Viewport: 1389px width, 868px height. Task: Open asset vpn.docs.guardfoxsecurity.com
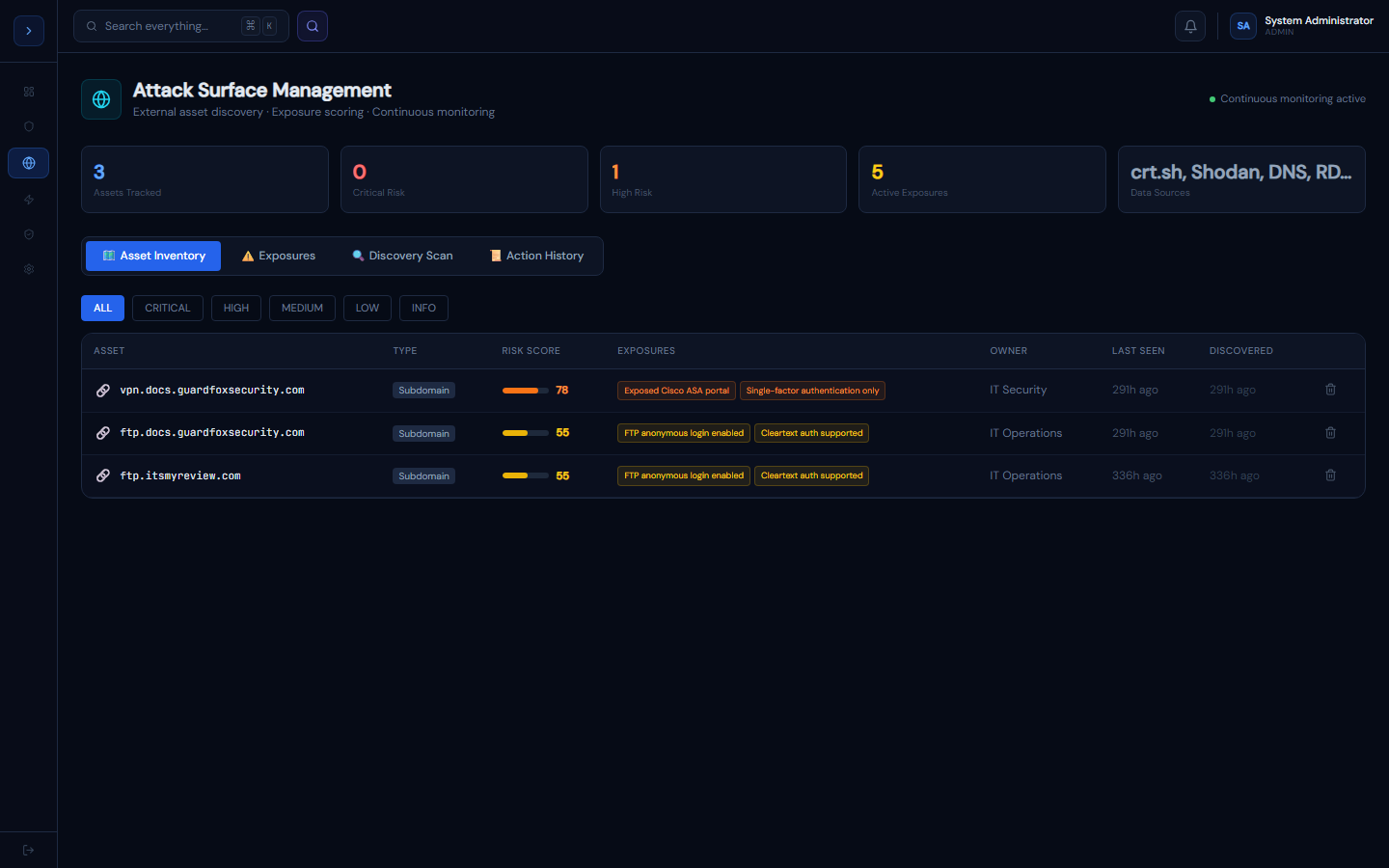pos(212,391)
